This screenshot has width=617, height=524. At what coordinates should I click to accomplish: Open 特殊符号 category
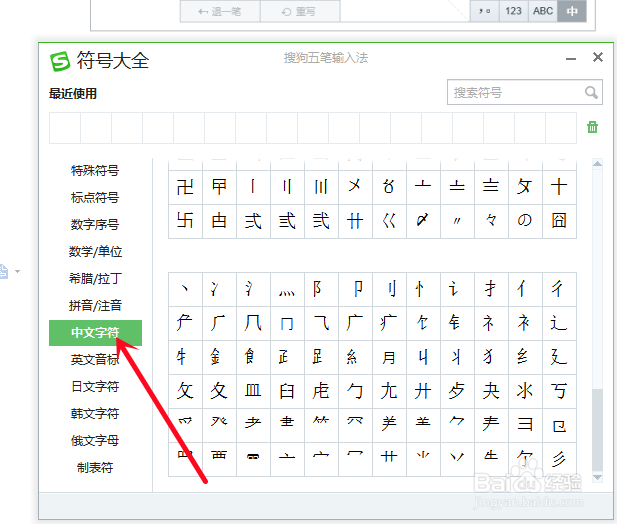pyautogui.click(x=95, y=170)
